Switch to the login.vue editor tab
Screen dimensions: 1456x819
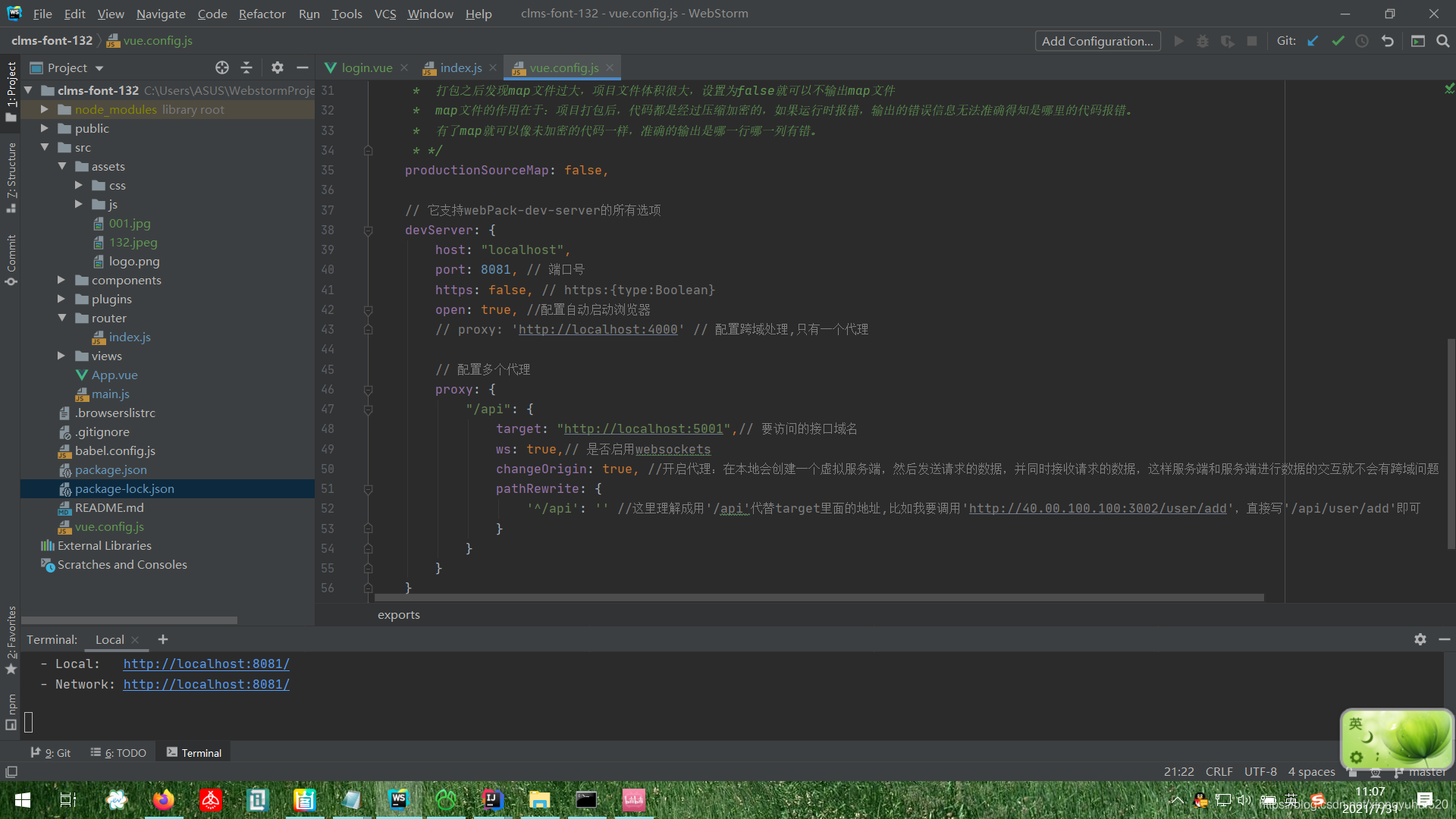coord(366,67)
